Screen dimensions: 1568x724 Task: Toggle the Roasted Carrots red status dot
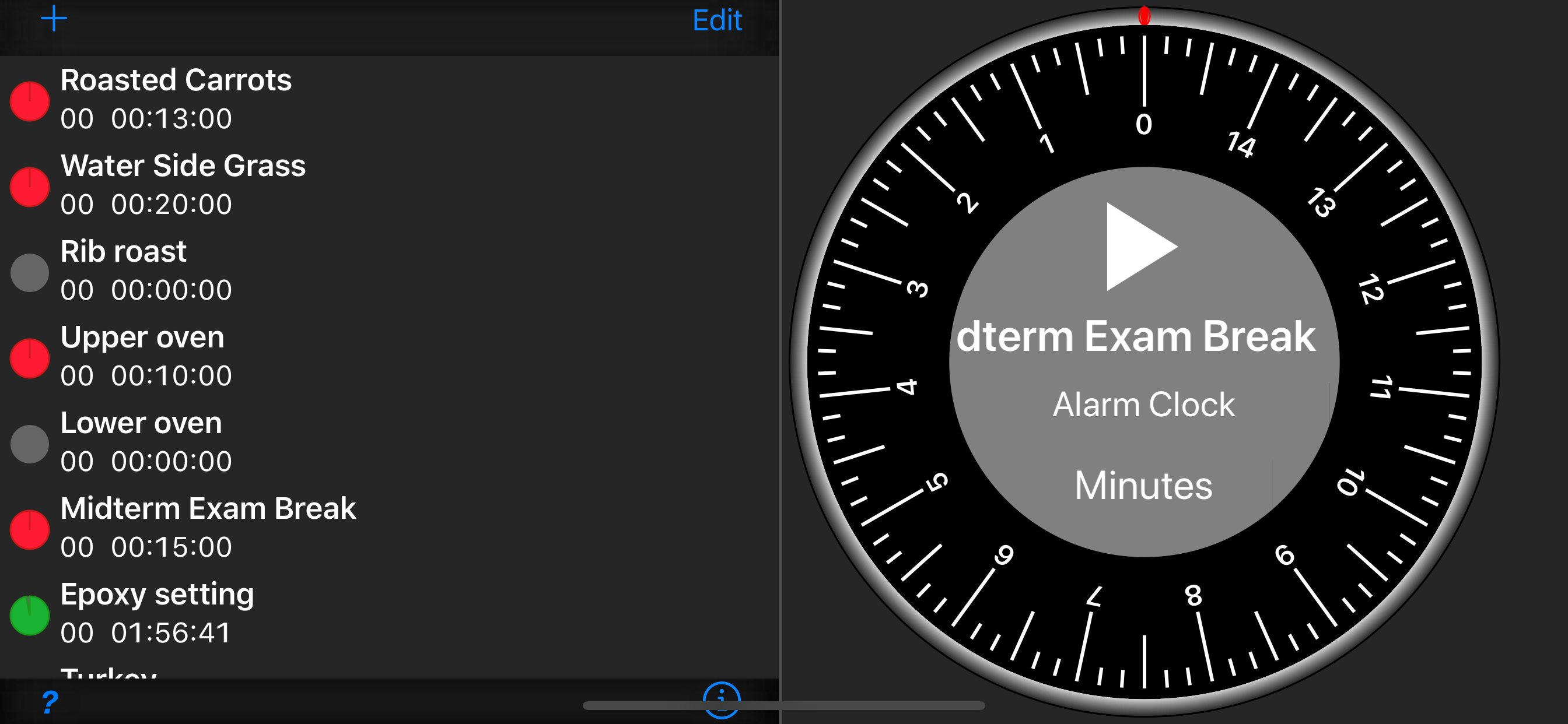(29, 101)
